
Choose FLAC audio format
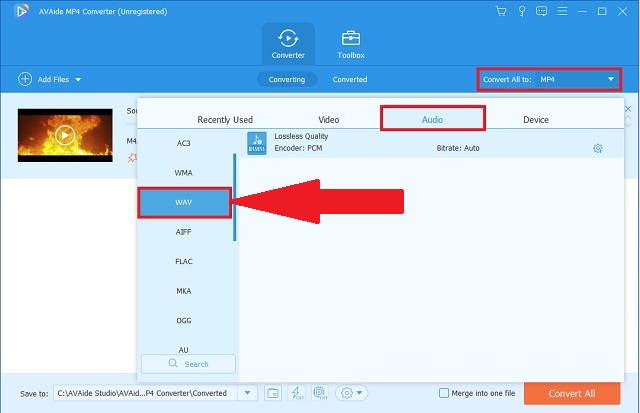tap(184, 261)
